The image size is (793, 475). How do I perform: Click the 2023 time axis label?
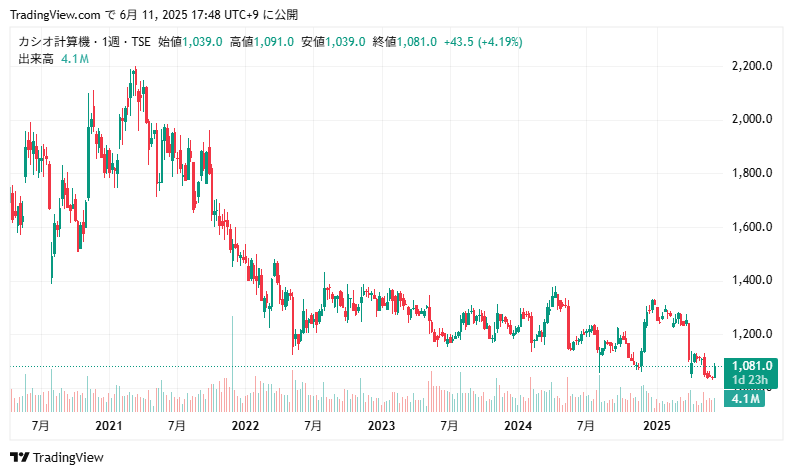[381, 426]
